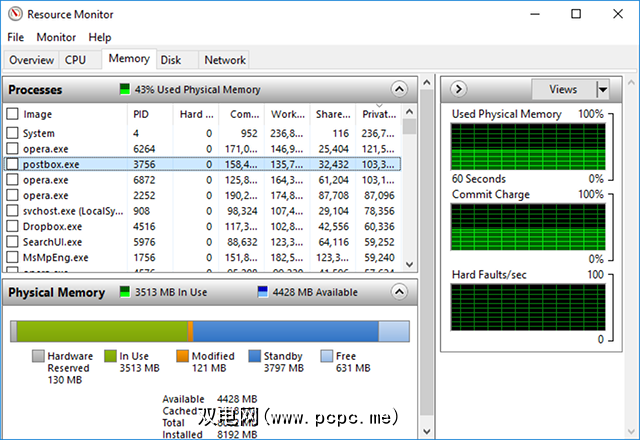Click the Modified orange legend swatch

tap(182, 356)
